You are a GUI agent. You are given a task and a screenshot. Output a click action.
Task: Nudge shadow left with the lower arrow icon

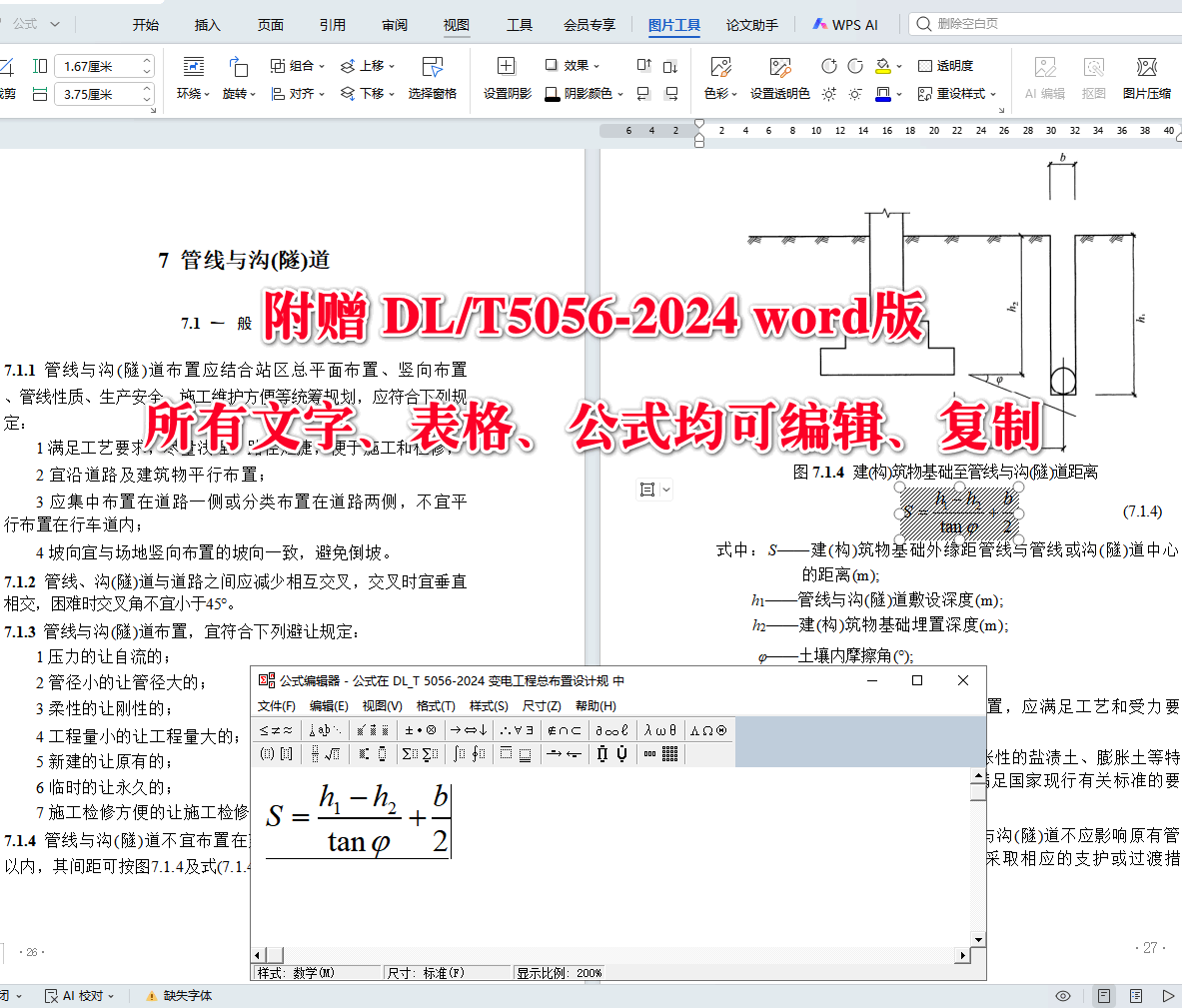coord(643,94)
